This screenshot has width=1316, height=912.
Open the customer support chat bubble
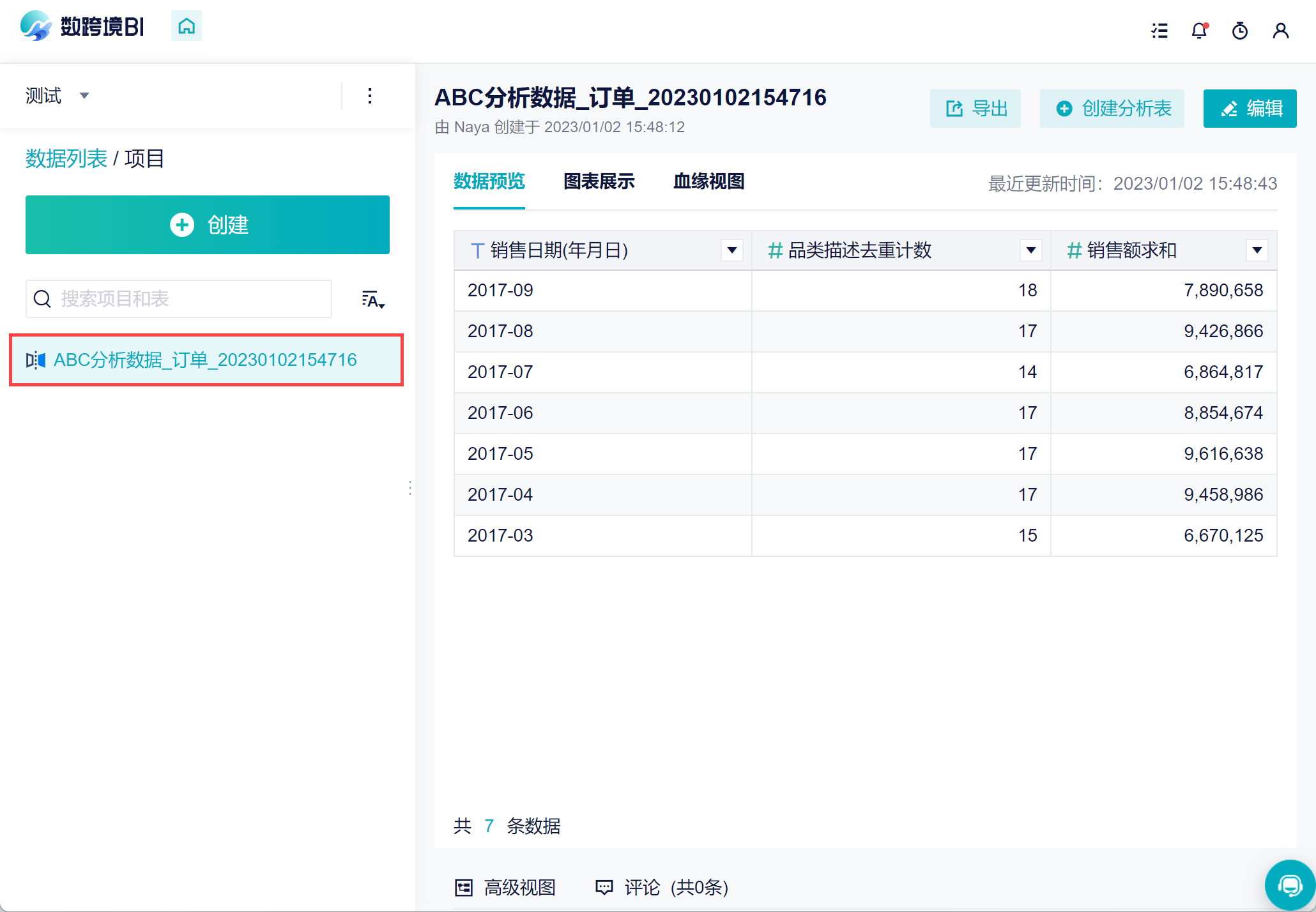[x=1289, y=885]
